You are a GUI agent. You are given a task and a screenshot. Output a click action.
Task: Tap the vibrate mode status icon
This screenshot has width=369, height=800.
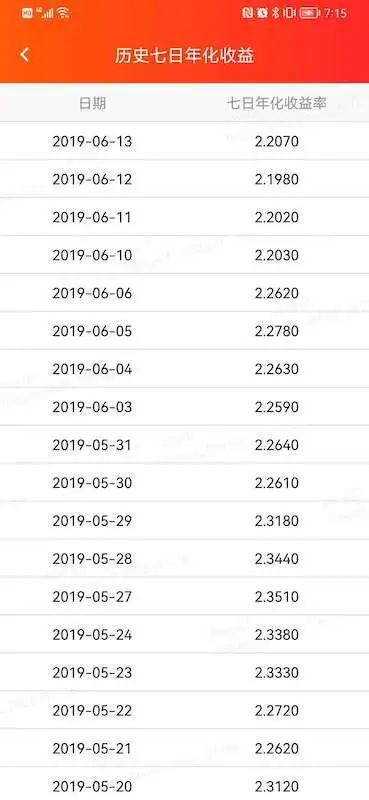[289, 13]
